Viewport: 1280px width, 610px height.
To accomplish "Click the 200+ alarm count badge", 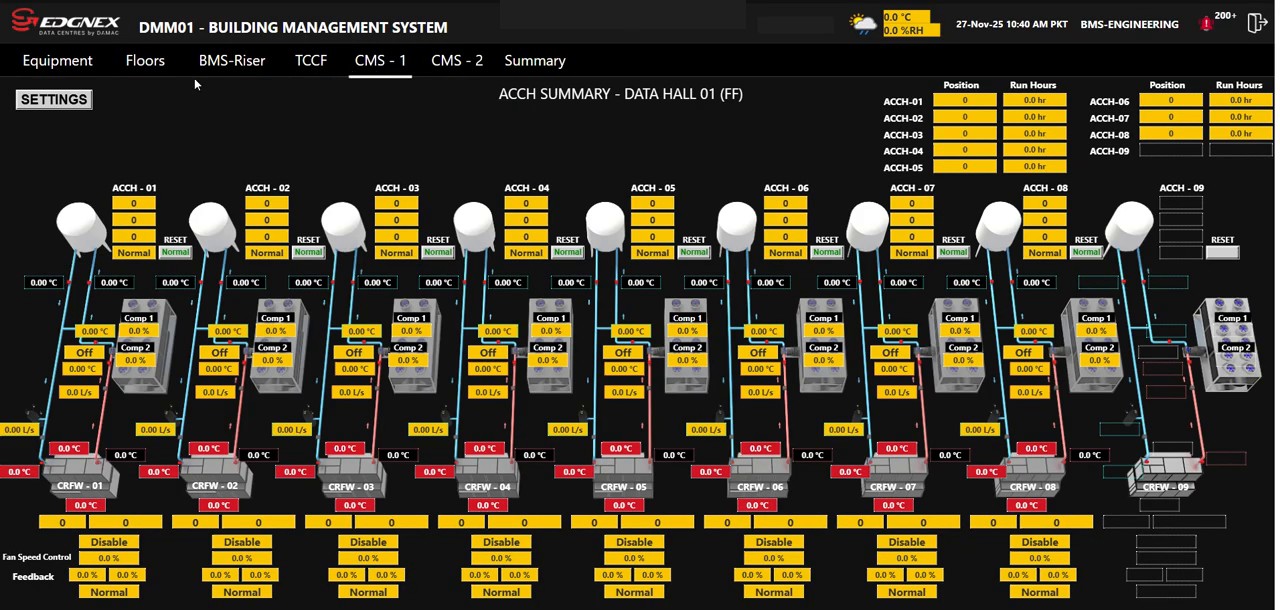I will pyautogui.click(x=1225, y=16).
